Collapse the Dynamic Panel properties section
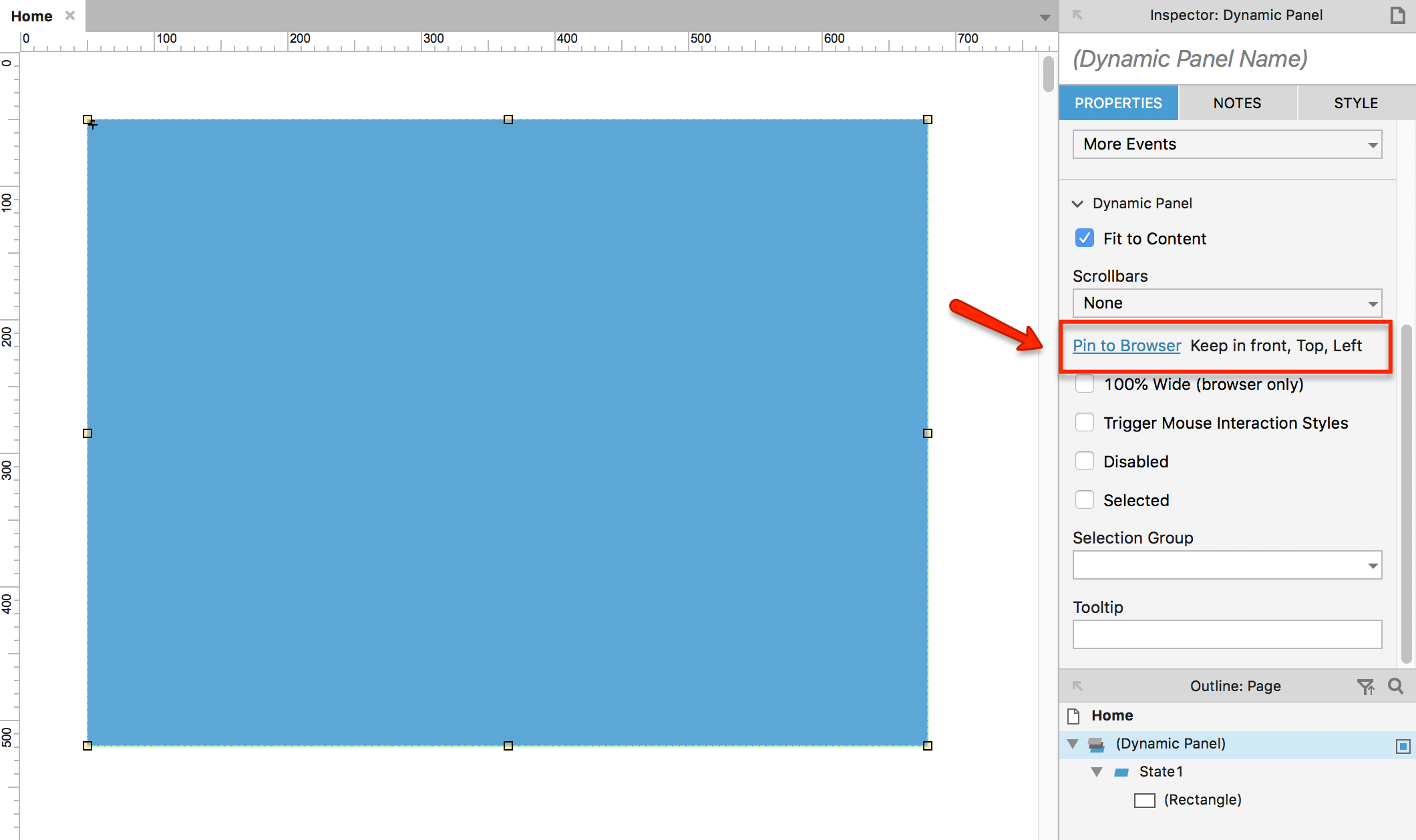The image size is (1416, 840). [x=1077, y=204]
